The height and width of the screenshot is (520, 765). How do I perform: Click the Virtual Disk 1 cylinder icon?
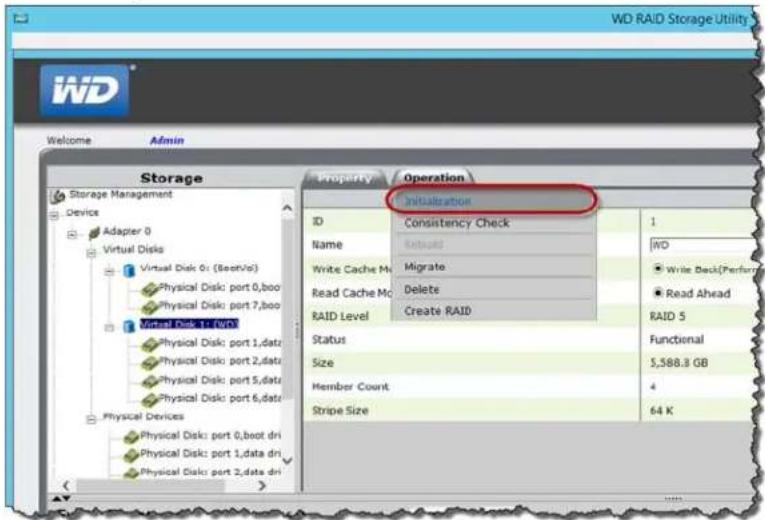click(x=129, y=326)
